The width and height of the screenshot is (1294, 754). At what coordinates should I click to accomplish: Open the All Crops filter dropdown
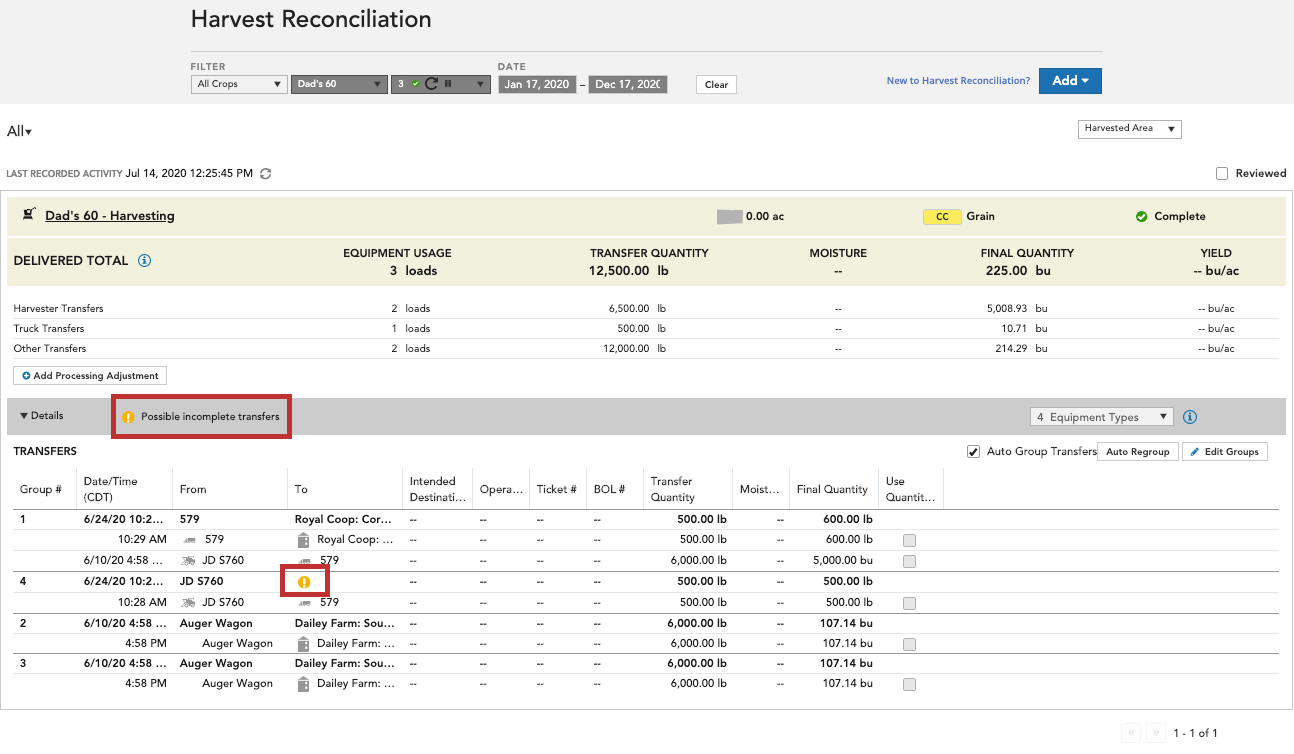coord(239,84)
